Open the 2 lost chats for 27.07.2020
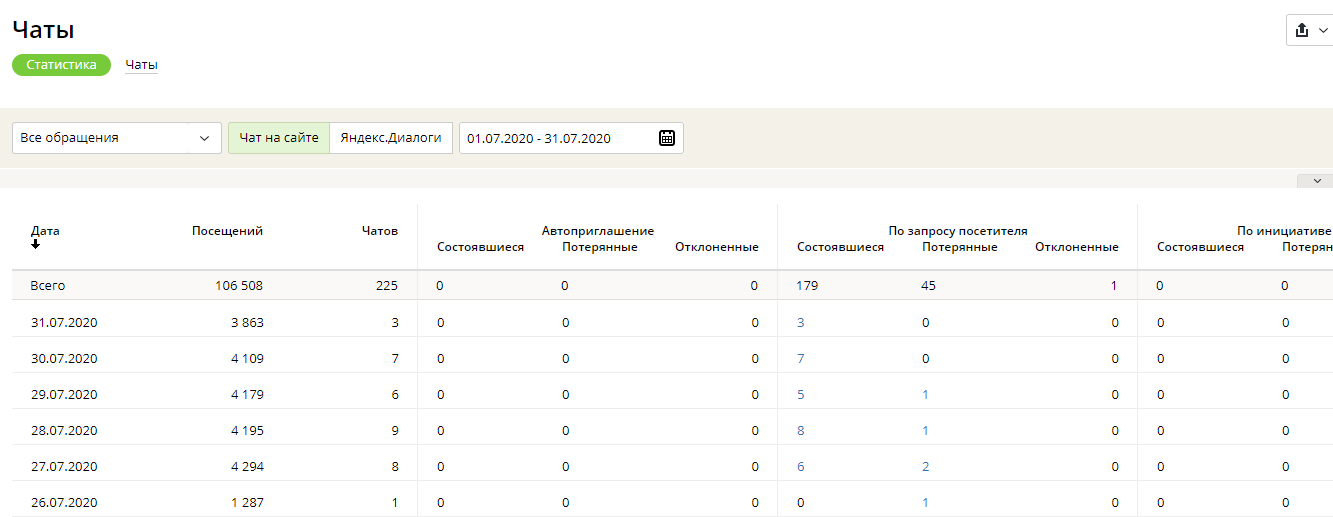 pyautogui.click(x=926, y=466)
